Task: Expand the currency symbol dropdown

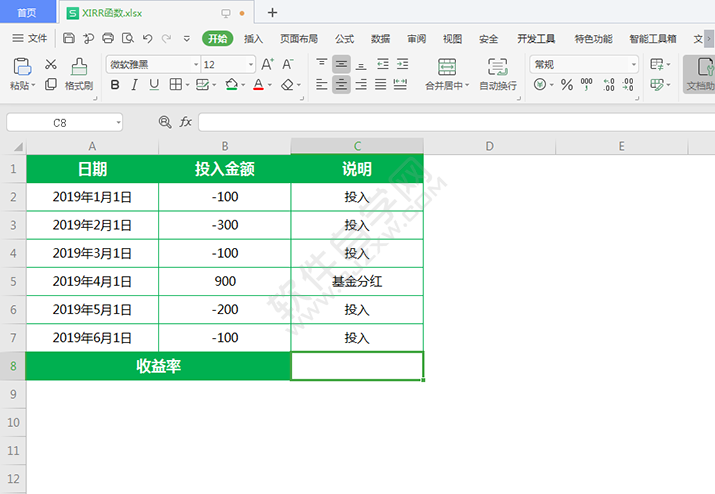Action: (x=552, y=85)
